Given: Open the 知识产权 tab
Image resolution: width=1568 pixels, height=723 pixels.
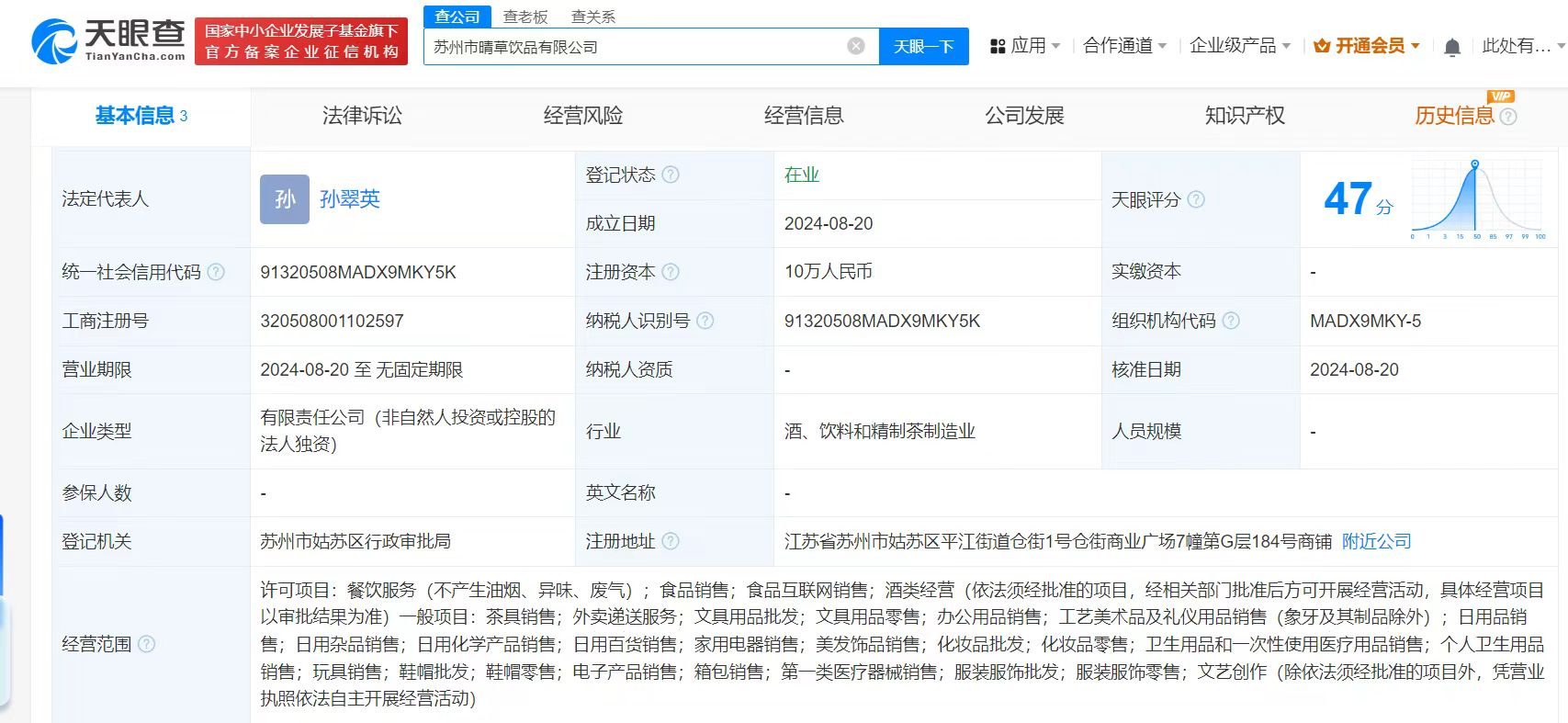Looking at the screenshot, I should (1245, 116).
